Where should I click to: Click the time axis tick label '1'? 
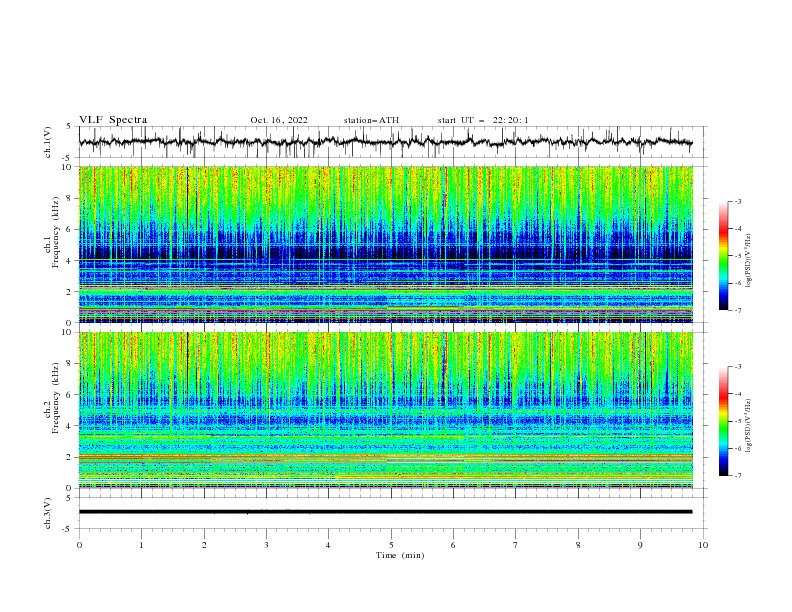pyautogui.click(x=141, y=545)
